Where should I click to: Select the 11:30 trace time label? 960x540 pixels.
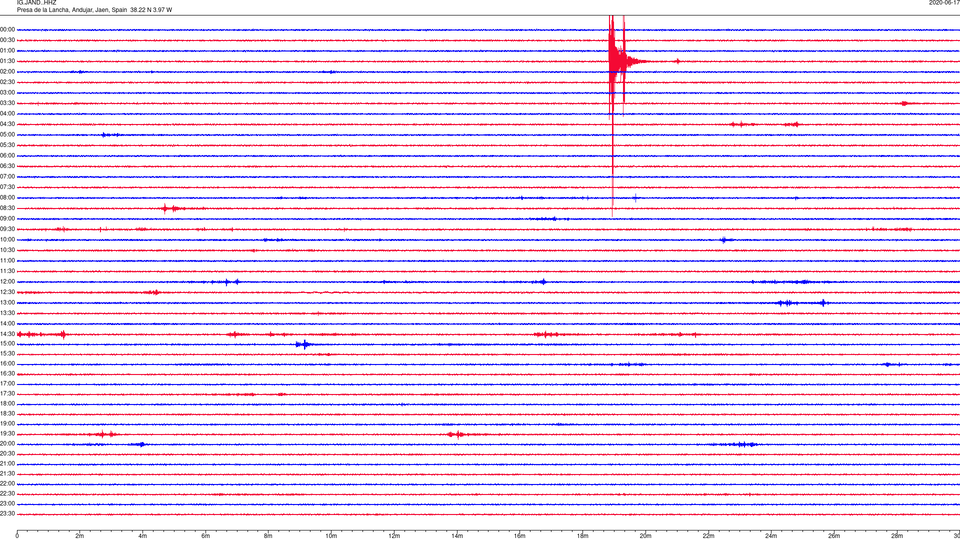[7, 271]
